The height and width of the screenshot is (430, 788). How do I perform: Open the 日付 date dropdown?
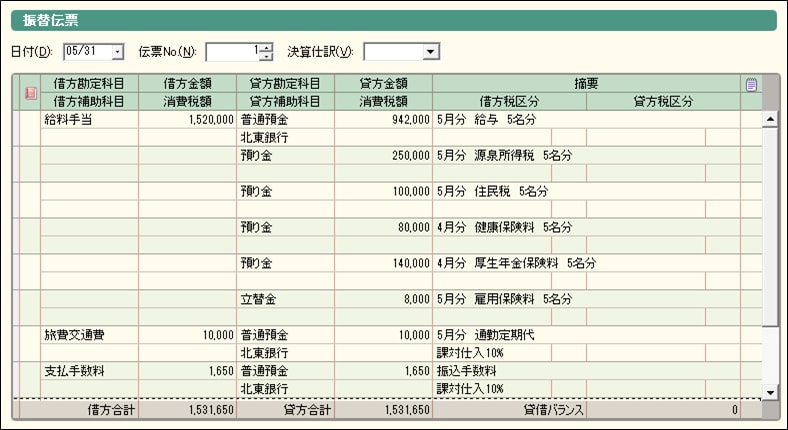click(117, 51)
